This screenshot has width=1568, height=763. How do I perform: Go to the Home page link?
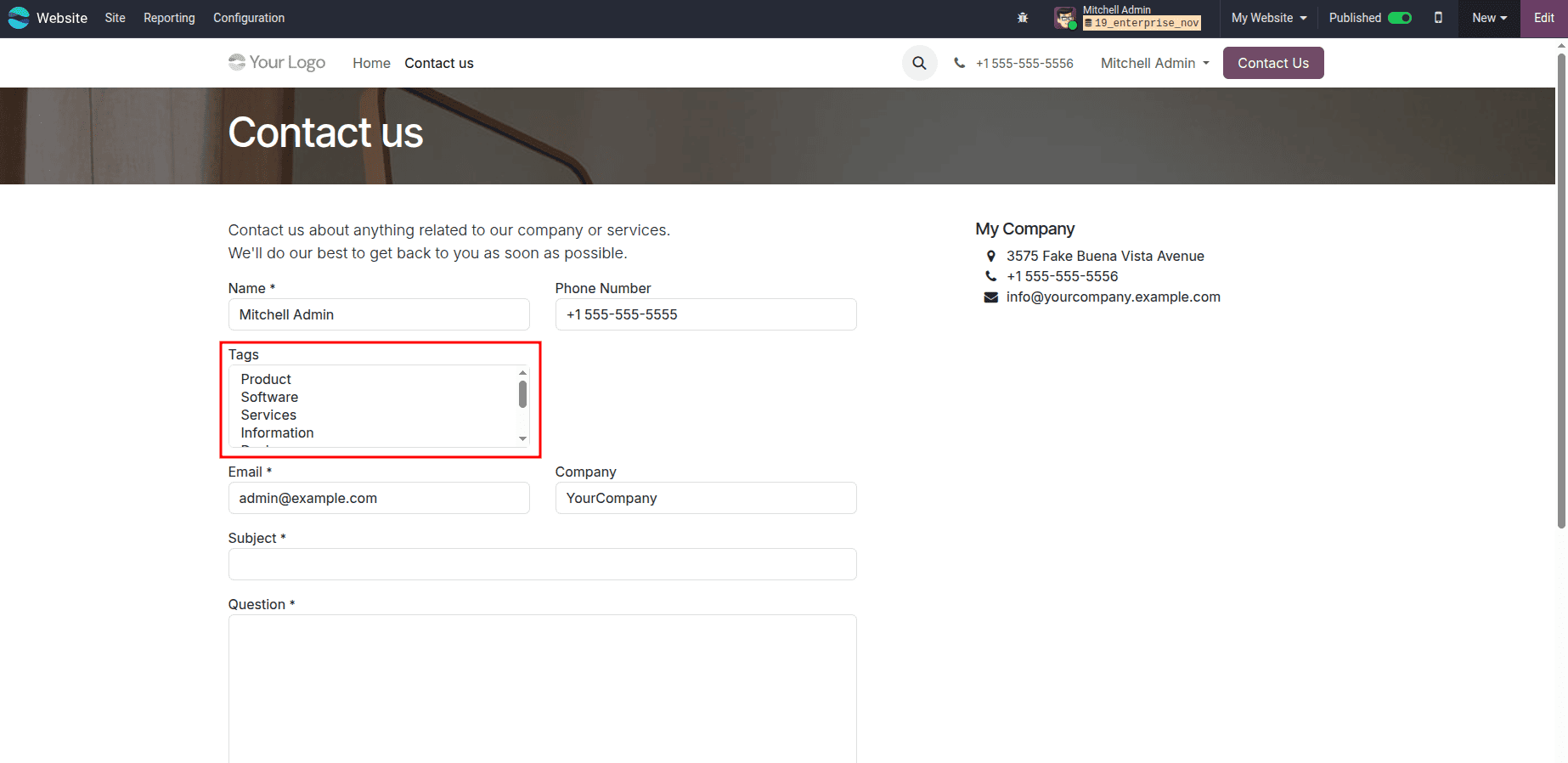[371, 63]
